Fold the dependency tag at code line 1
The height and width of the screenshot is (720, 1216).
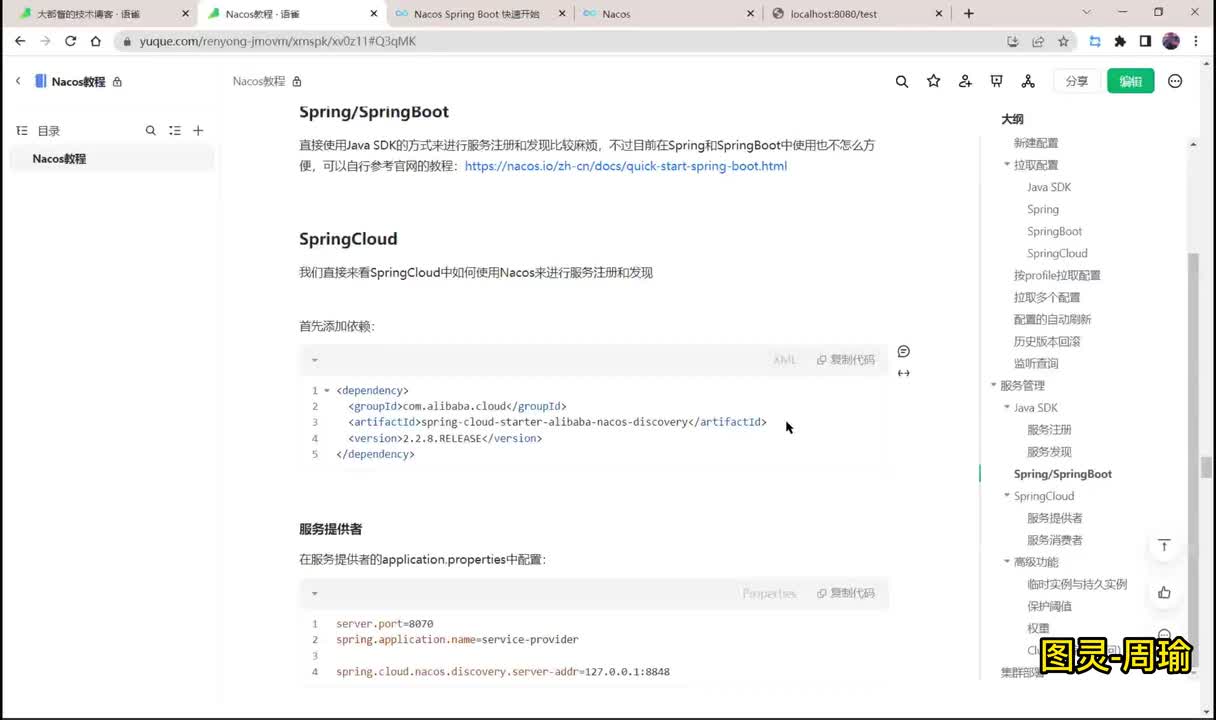(327, 390)
